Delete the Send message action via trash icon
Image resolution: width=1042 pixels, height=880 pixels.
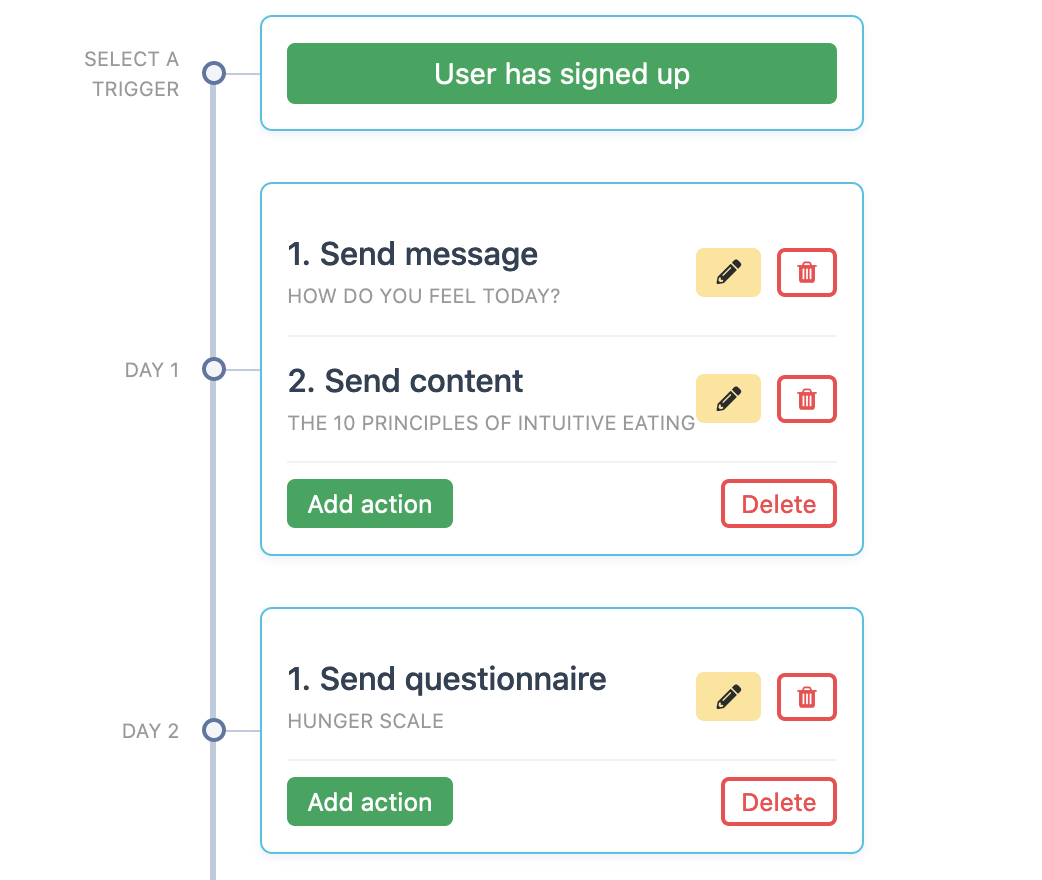click(806, 273)
